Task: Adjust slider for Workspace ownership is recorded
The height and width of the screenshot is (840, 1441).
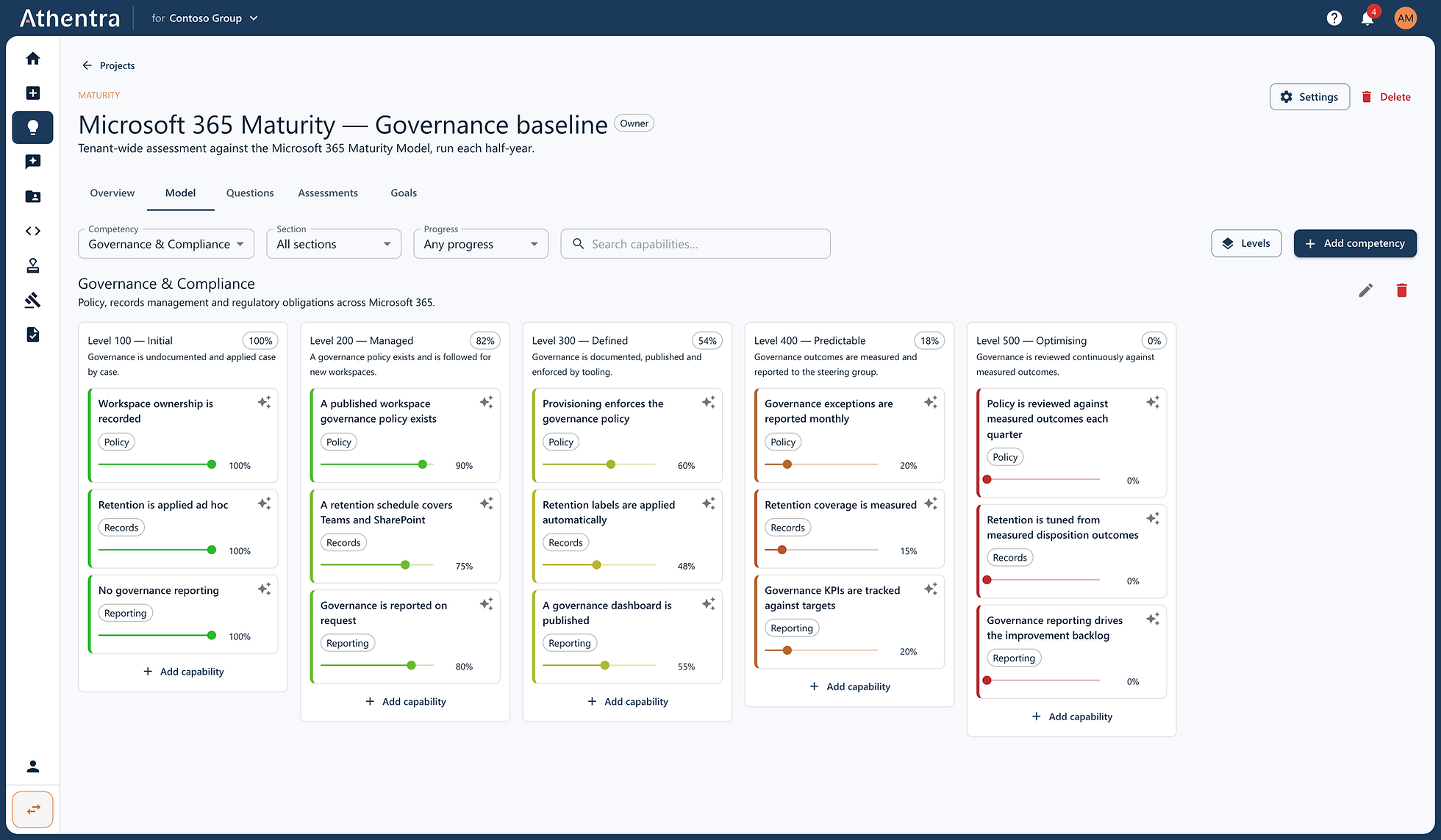Action: tap(155, 464)
